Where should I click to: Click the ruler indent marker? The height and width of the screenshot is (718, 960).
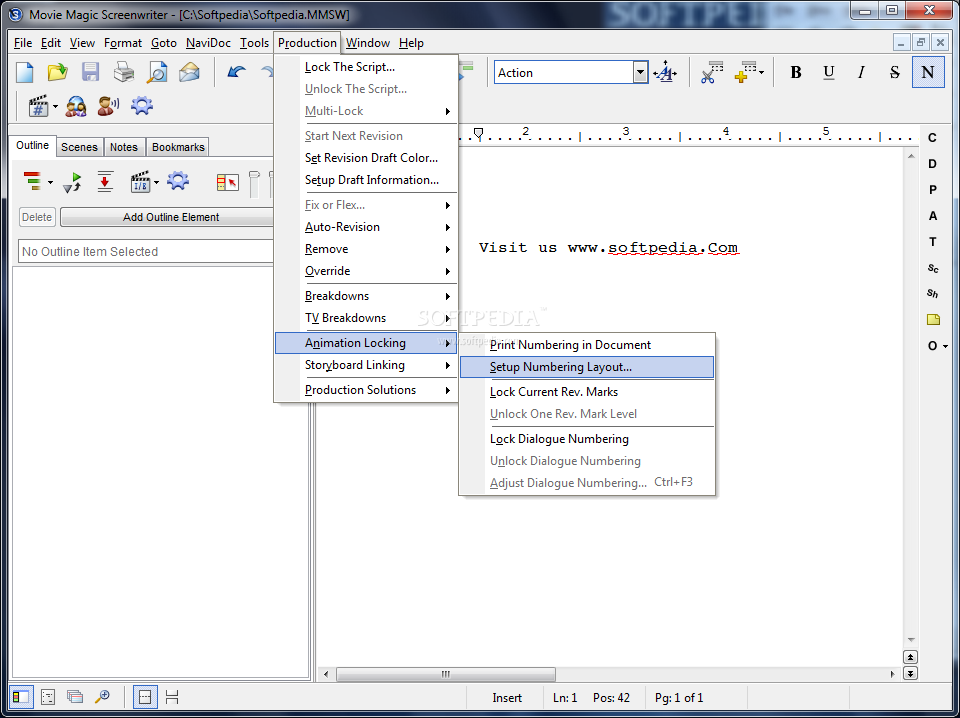pos(479,133)
